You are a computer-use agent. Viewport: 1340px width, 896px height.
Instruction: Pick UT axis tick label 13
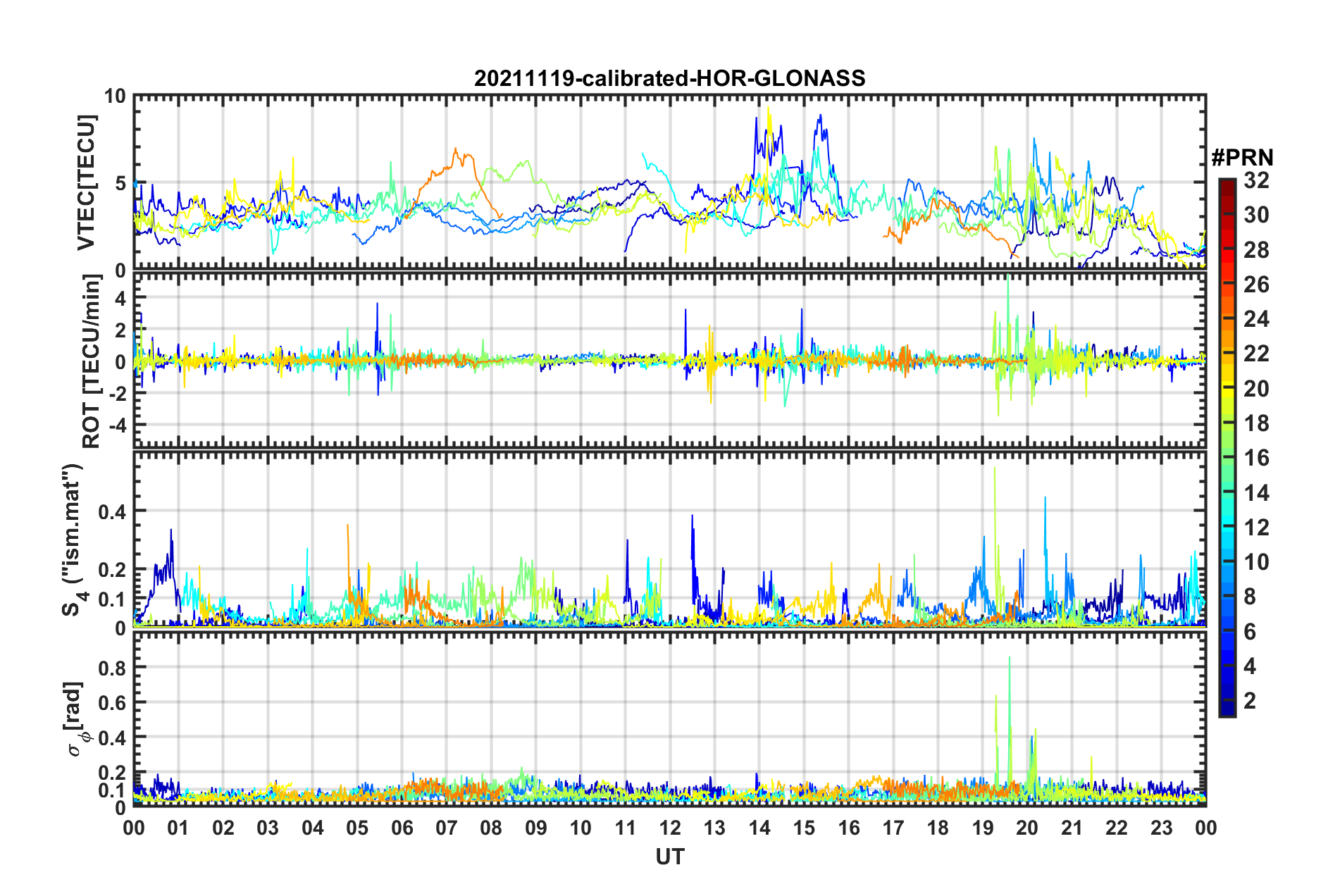click(714, 828)
